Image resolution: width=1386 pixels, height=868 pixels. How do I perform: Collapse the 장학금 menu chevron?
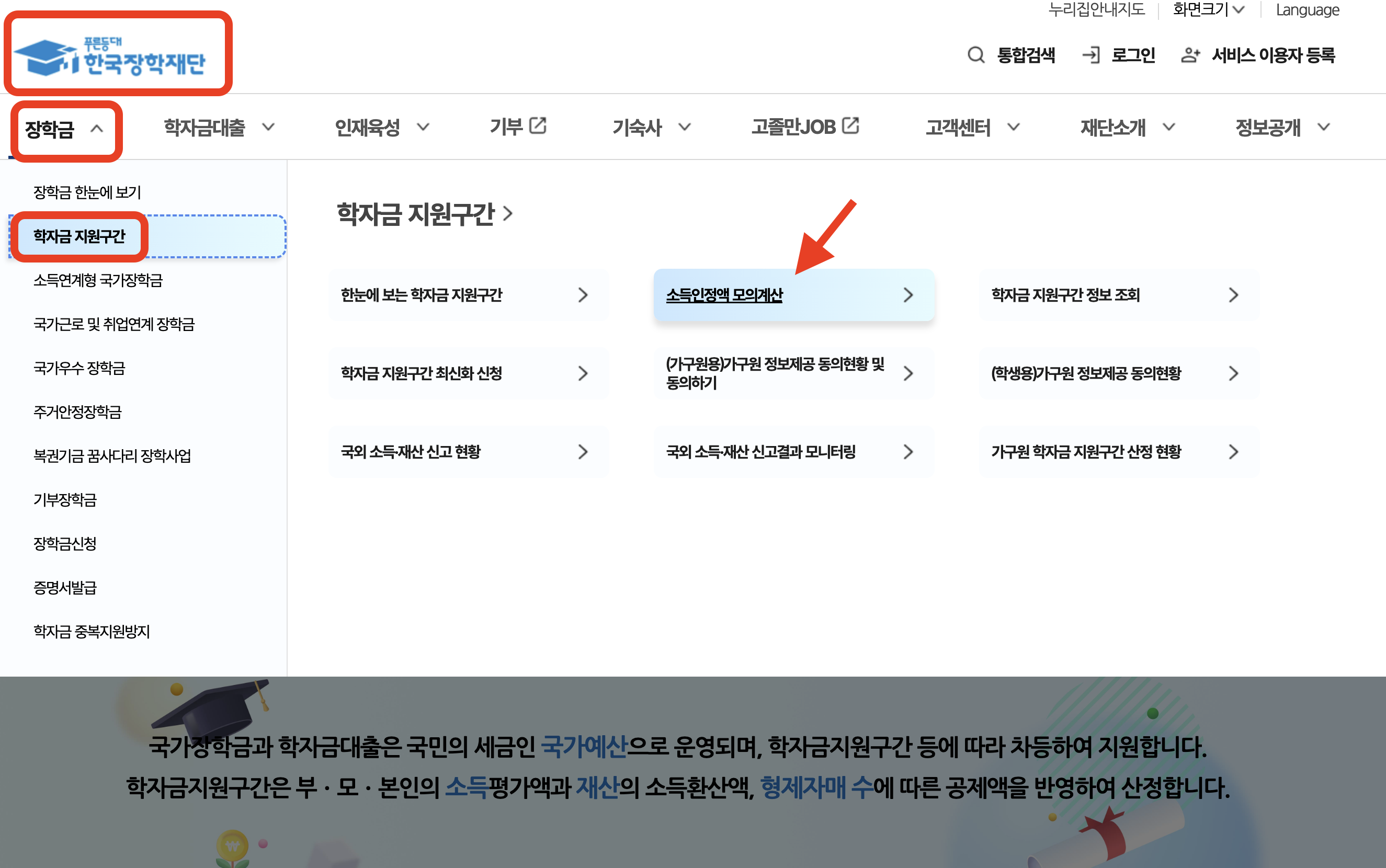97,129
